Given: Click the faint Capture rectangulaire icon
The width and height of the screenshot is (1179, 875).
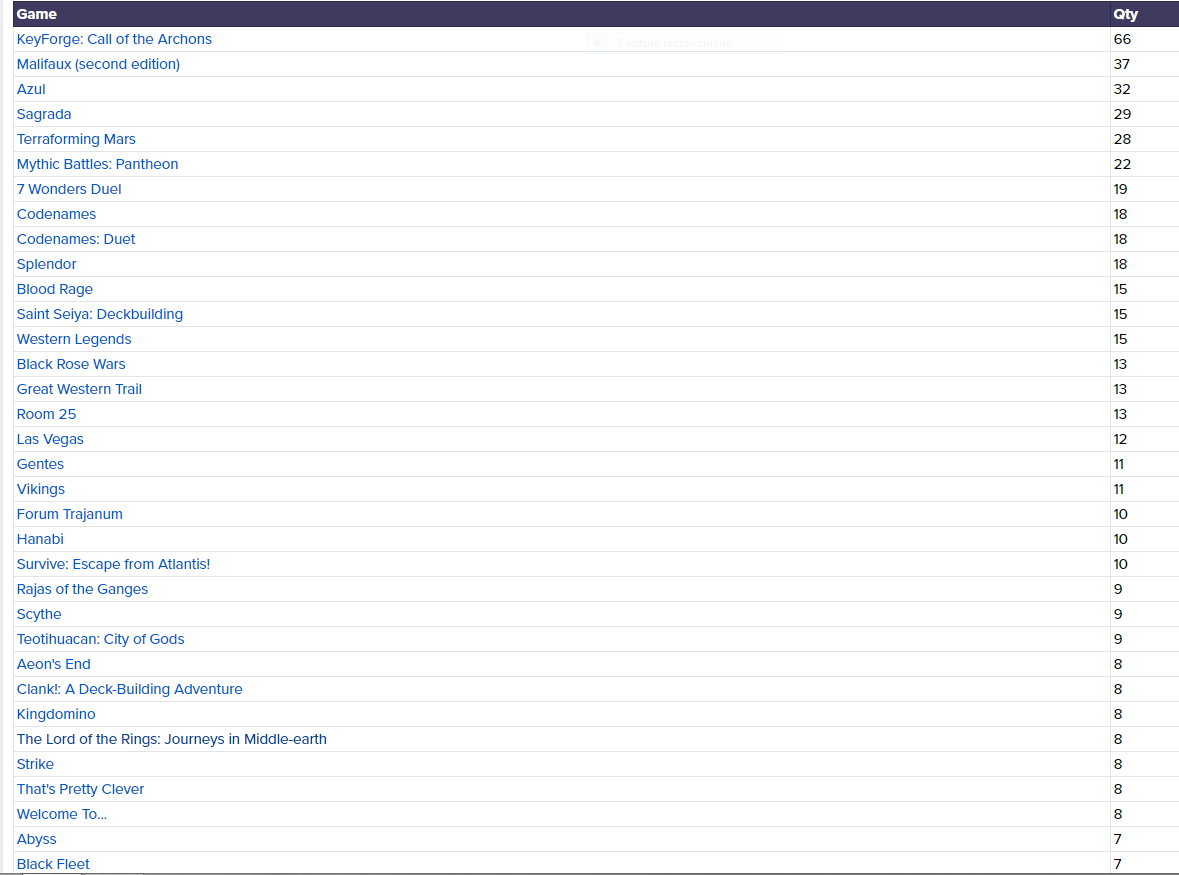Looking at the screenshot, I should pyautogui.click(x=597, y=43).
